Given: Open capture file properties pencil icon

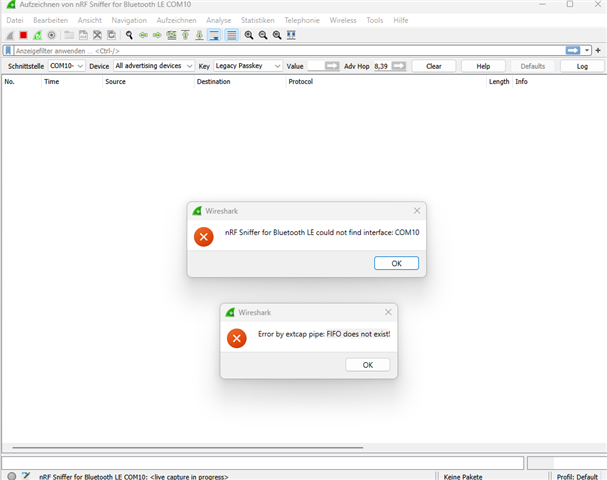Looking at the screenshot, I should tap(26, 475).
